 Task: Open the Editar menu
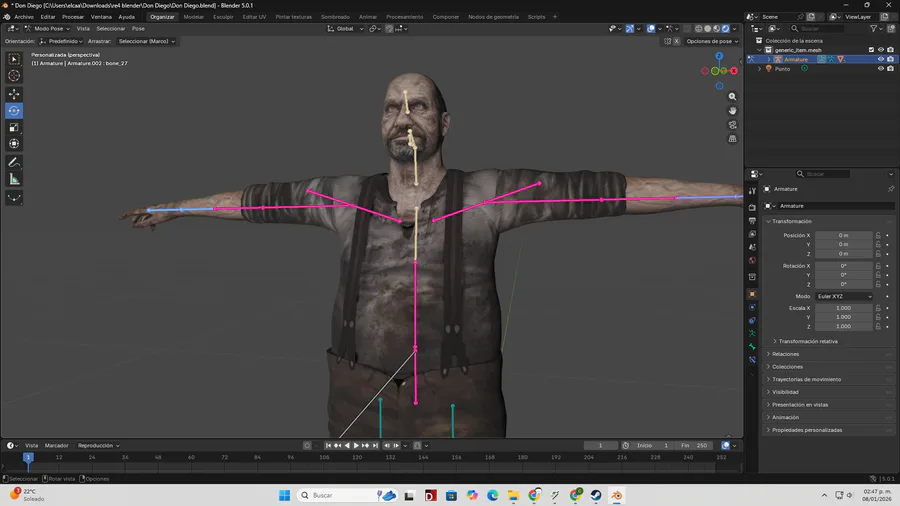[x=48, y=17]
